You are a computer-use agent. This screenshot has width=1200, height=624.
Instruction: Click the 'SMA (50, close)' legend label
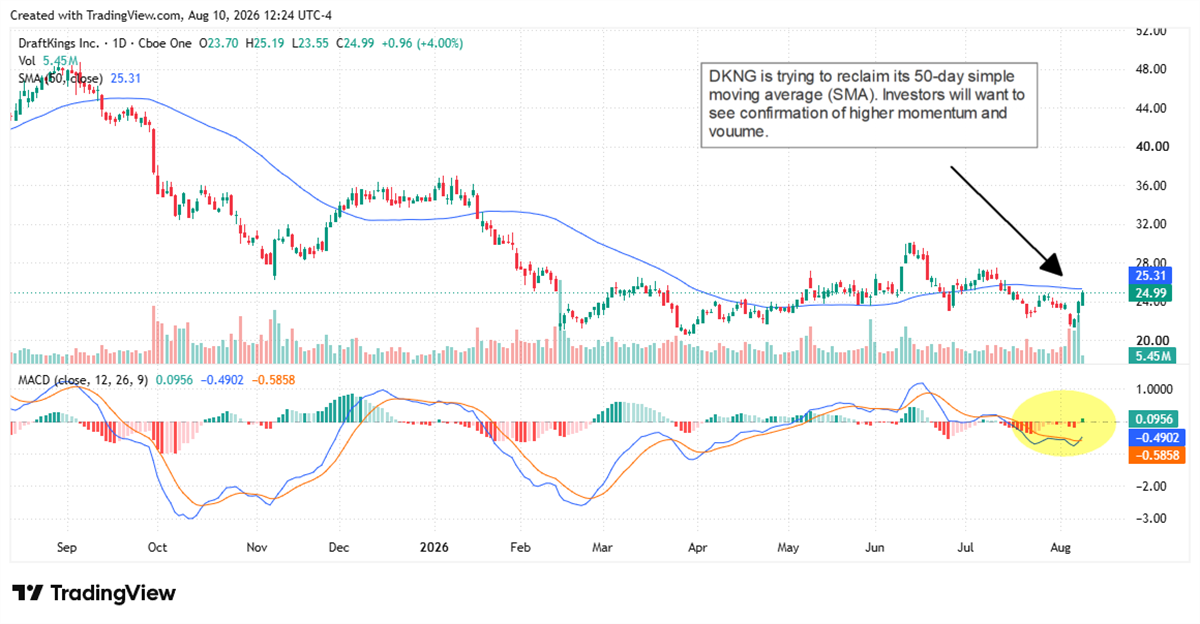tap(61, 78)
